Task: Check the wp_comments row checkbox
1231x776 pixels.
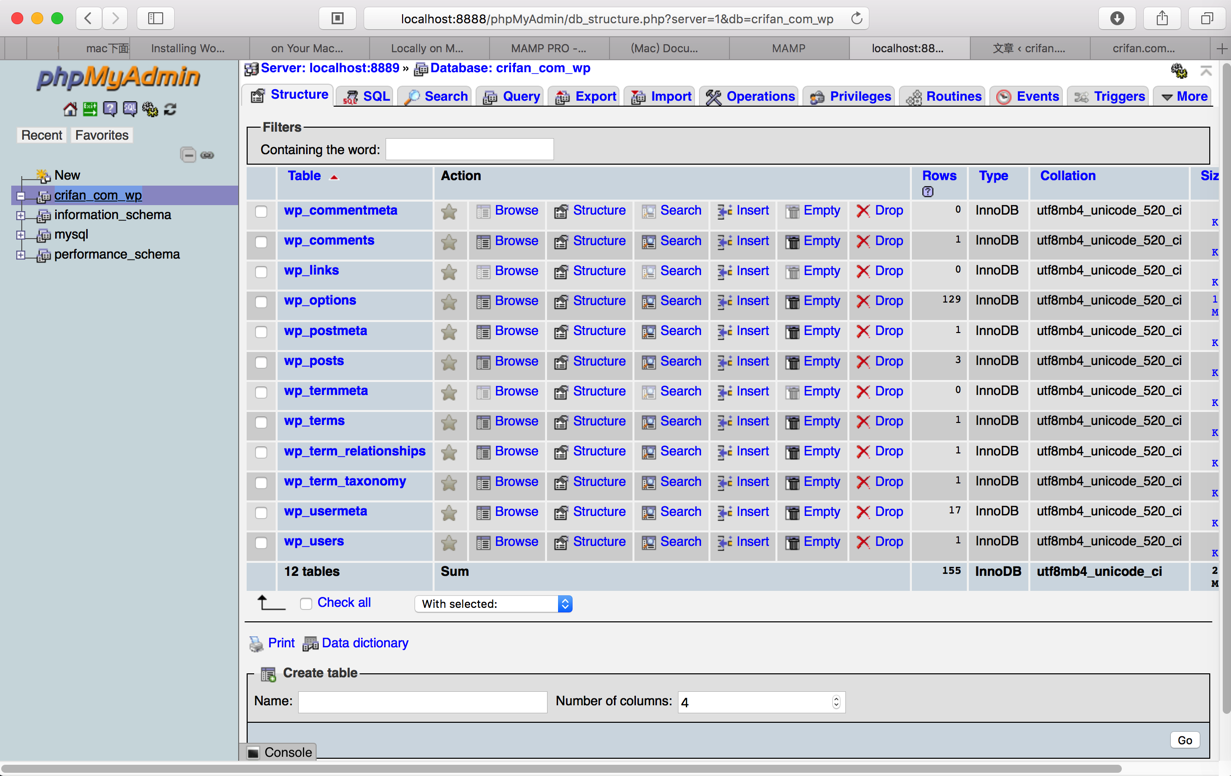Action: [261, 242]
